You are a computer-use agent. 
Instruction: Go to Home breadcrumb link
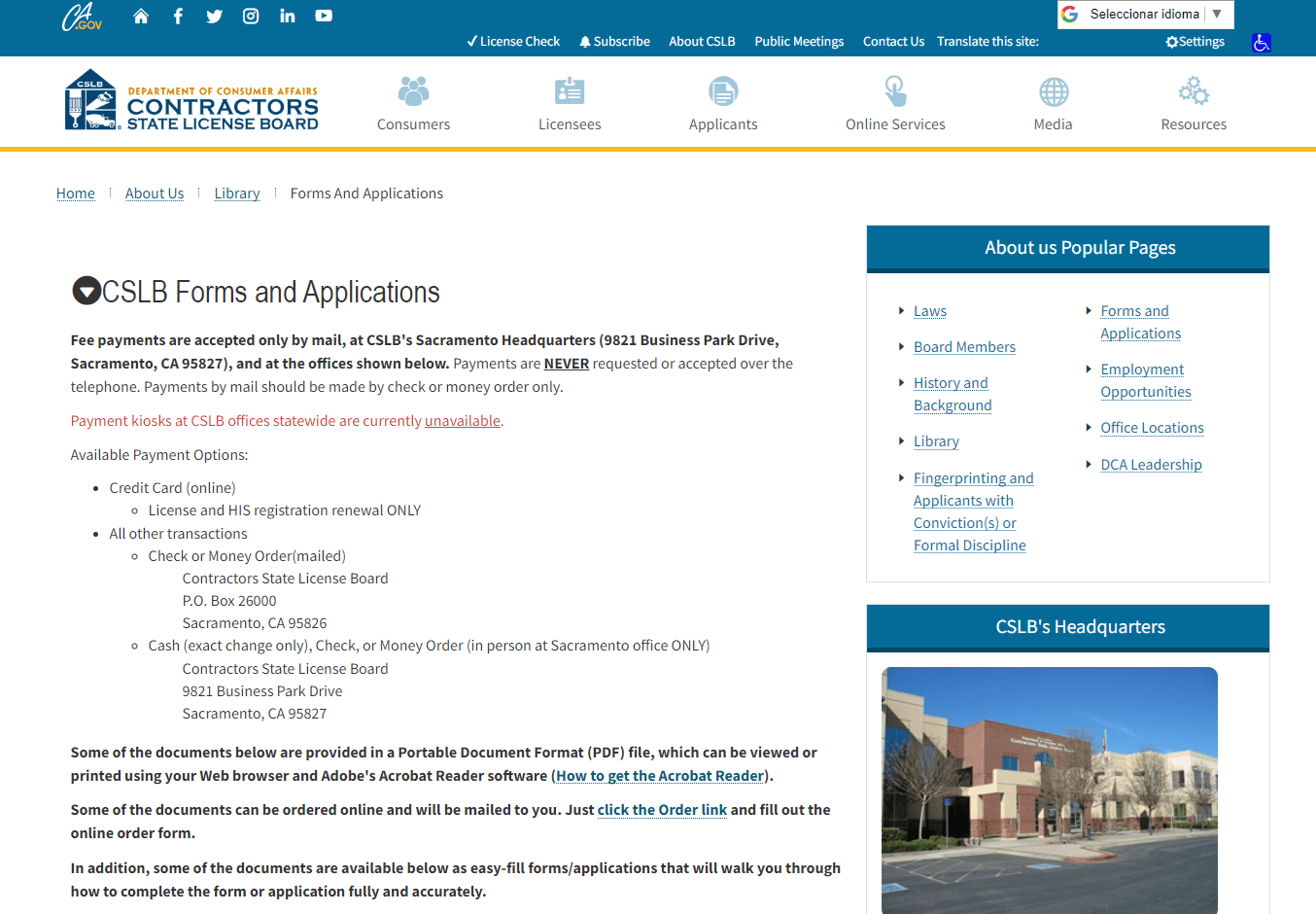76,193
